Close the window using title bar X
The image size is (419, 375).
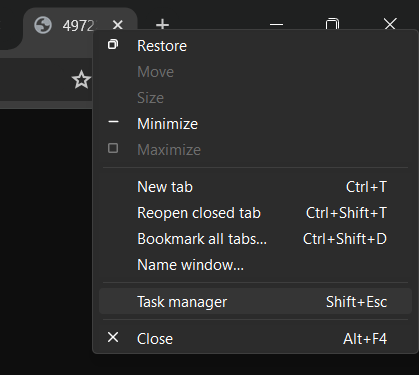pos(390,24)
